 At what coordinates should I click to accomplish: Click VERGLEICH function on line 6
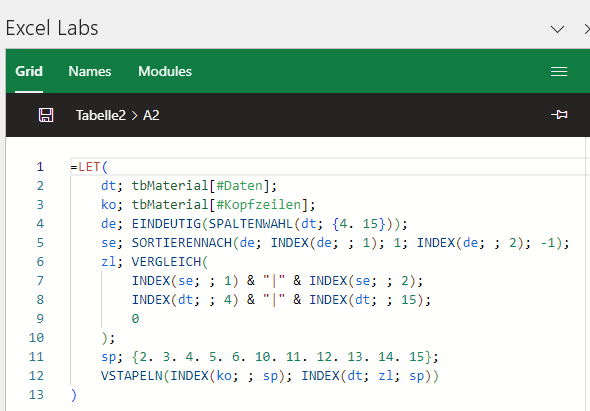166,262
